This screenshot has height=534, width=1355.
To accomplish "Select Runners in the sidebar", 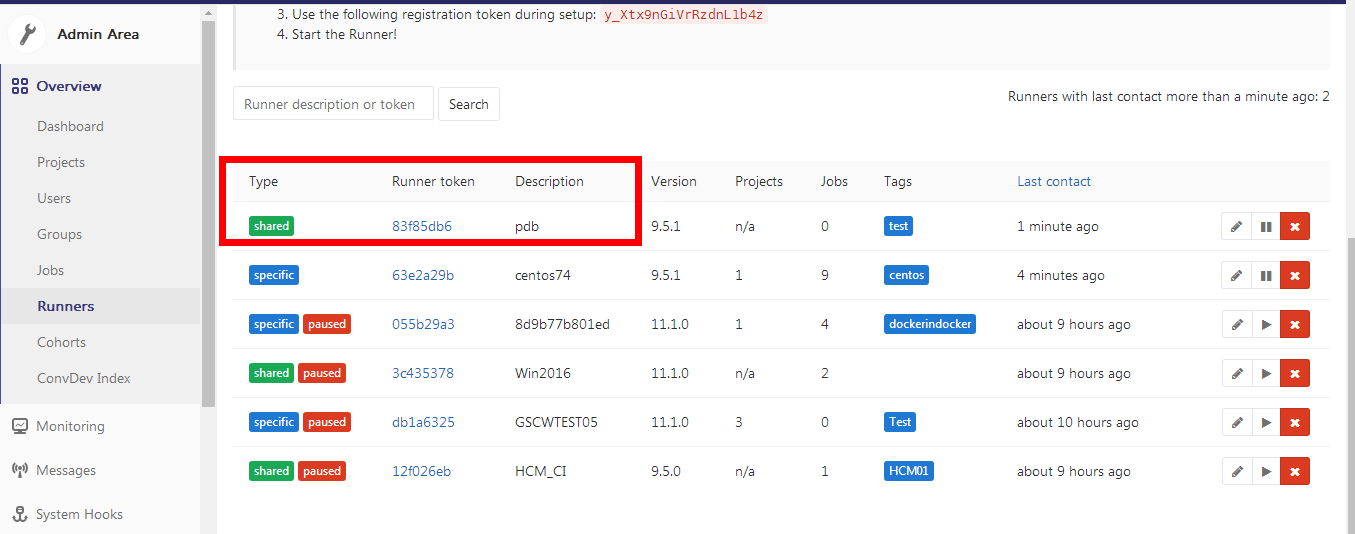I will [x=65, y=306].
